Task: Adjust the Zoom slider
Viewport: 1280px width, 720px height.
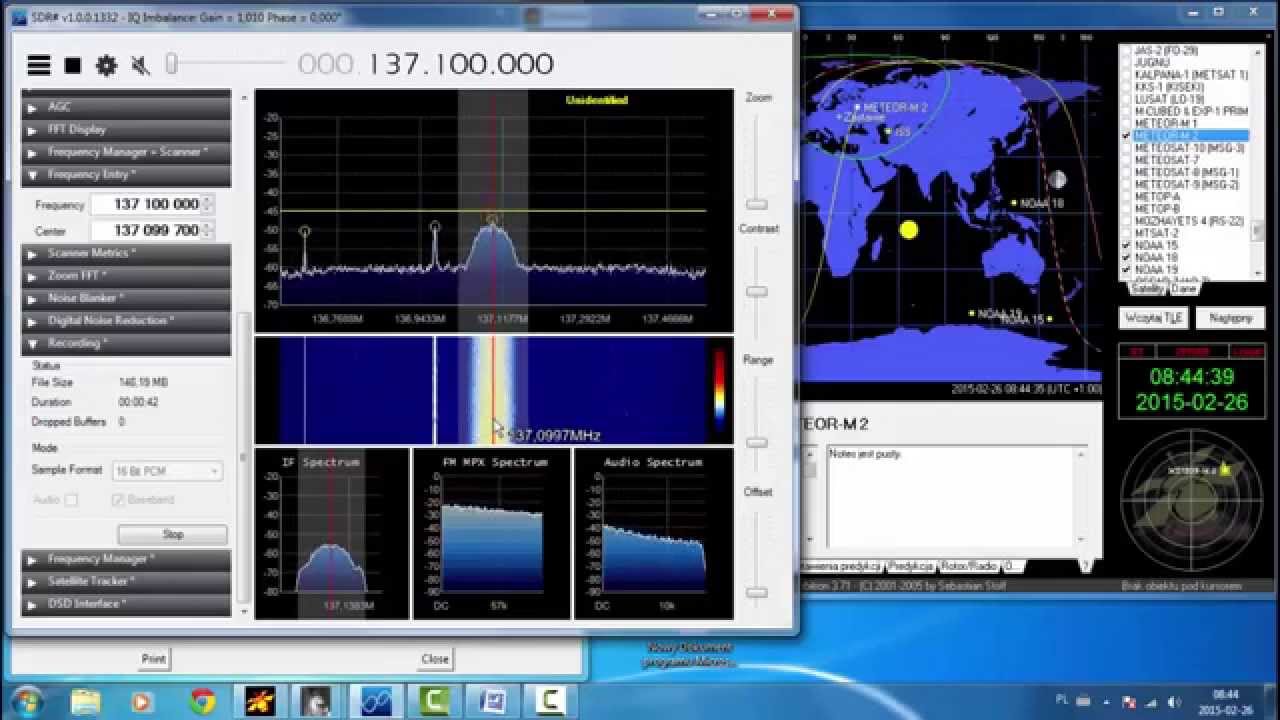Action: (x=757, y=204)
